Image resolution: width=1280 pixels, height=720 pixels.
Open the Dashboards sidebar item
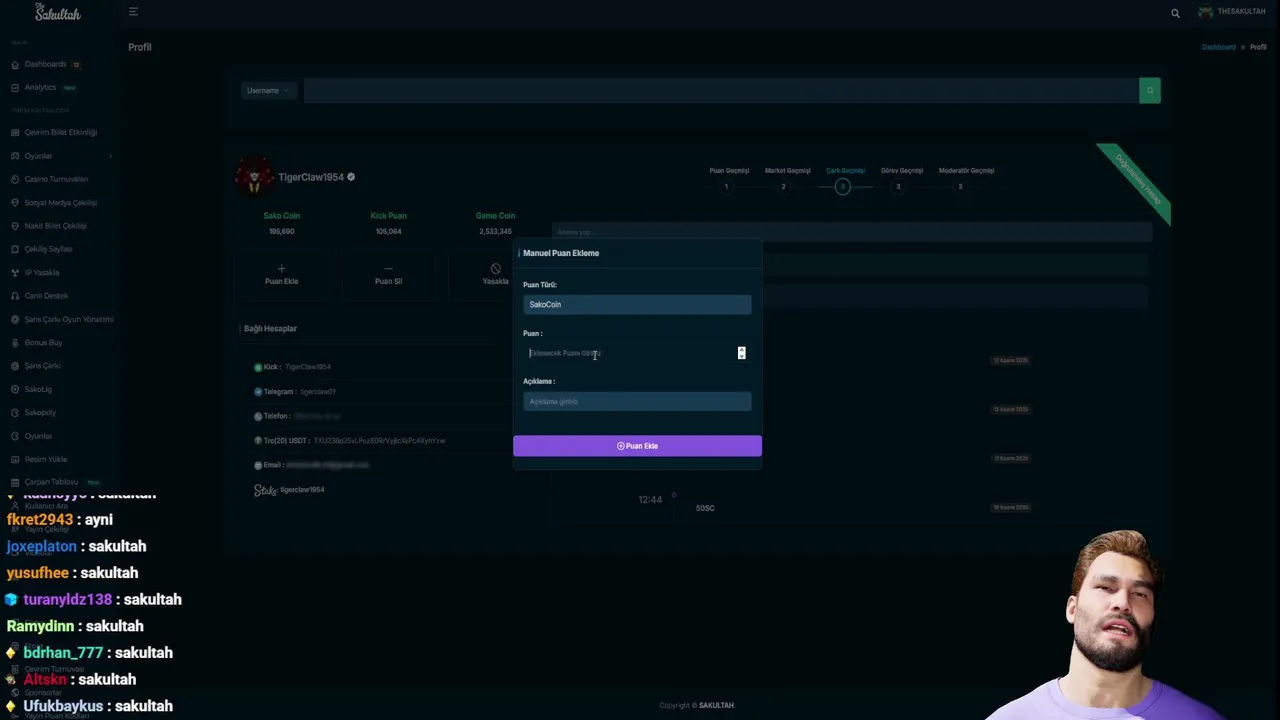(45, 64)
